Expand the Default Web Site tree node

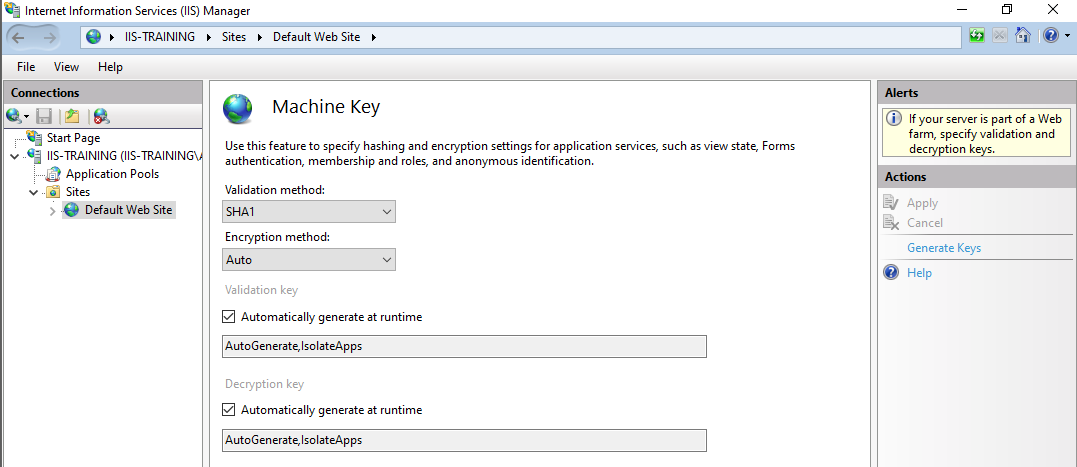click(x=52, y=210)
